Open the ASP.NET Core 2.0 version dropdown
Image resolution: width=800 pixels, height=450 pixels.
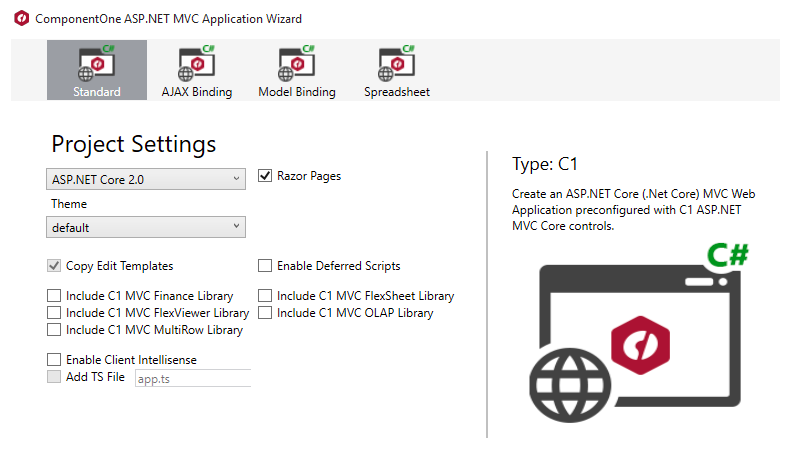pos(146,179)
